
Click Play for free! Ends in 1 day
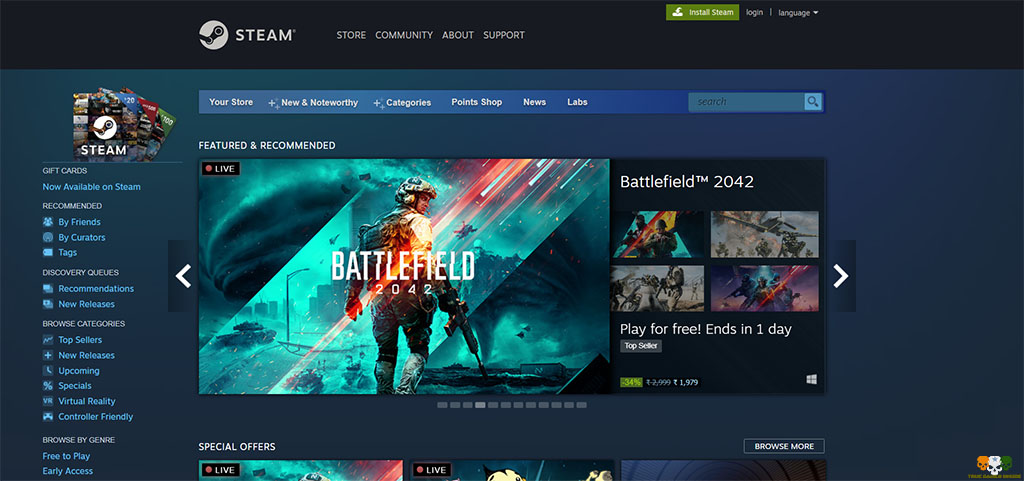[705, 329]
